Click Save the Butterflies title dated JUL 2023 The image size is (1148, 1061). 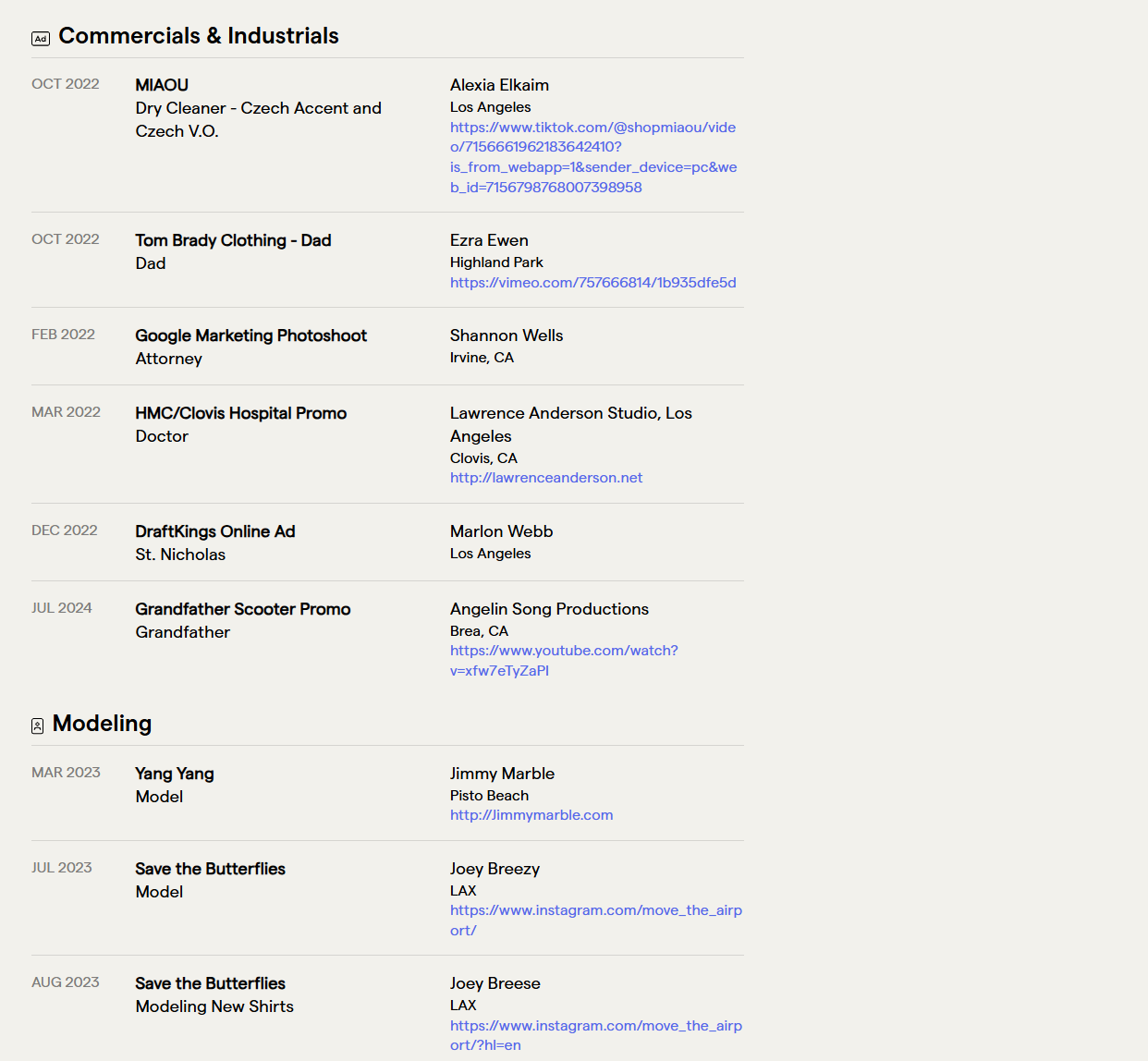tap(211, 869)
